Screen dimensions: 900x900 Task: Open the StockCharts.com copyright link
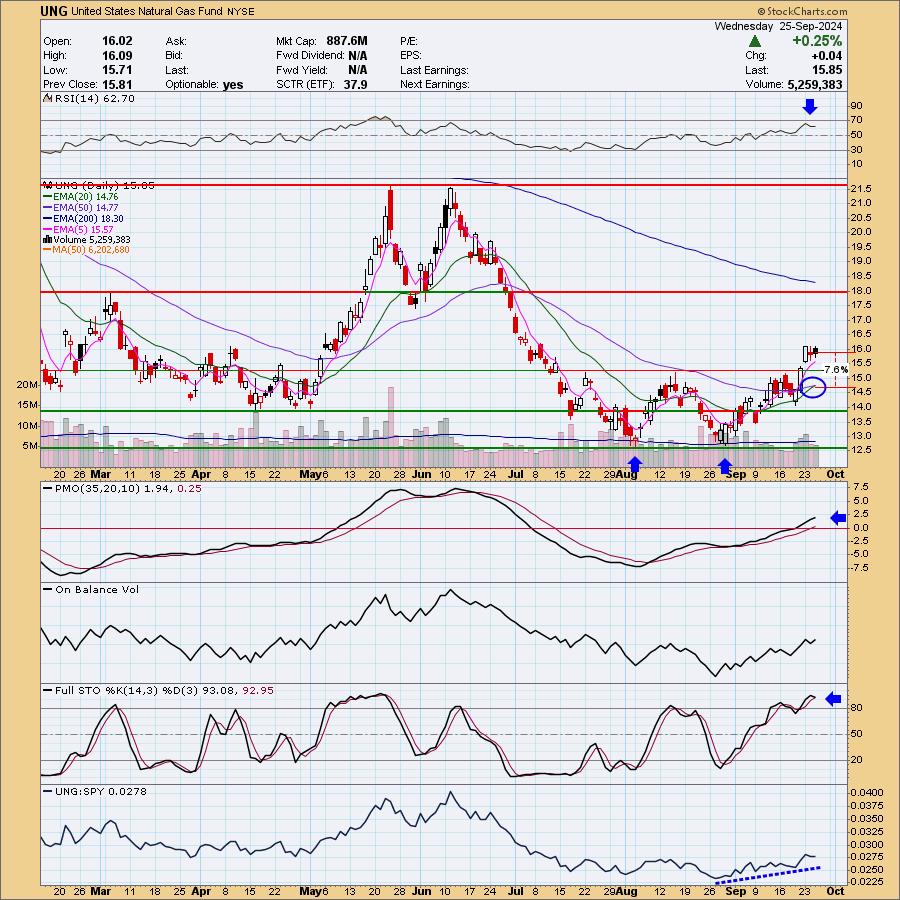pyautogui.click(x=802, y=11)
